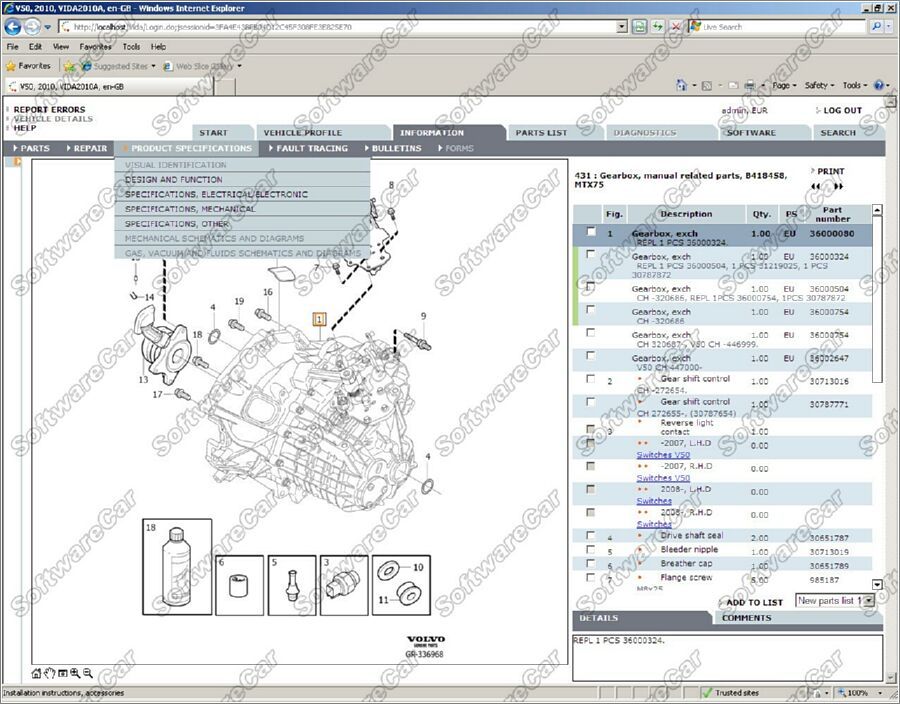Go to the previous parts page arrow
This screenshot has width=900, height=704.
point(816,186)
